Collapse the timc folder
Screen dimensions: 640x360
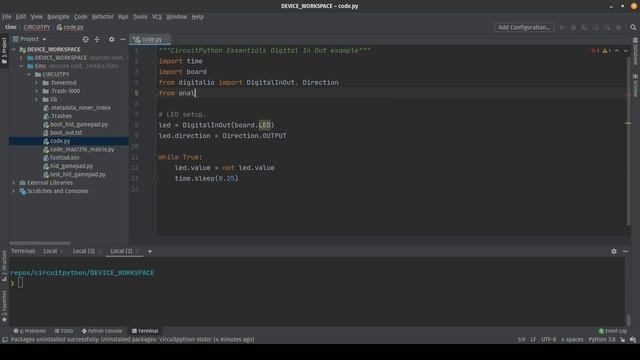tap(21, 66)
